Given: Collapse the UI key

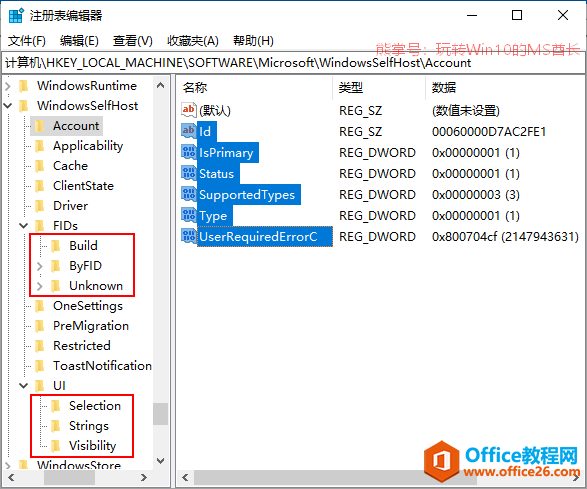Looking at the screenshot, I should coord(24,386).
